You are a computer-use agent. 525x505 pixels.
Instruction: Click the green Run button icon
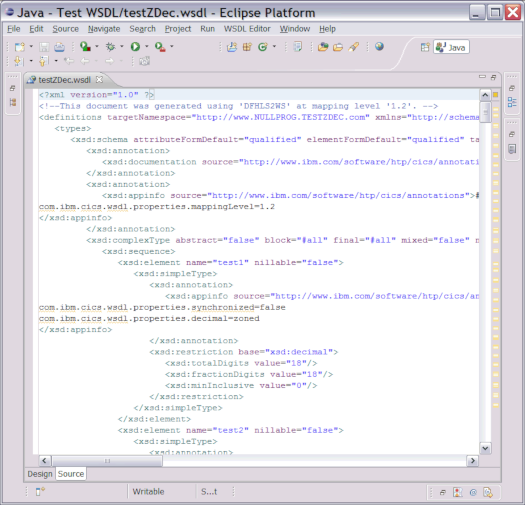pos(135,47)
